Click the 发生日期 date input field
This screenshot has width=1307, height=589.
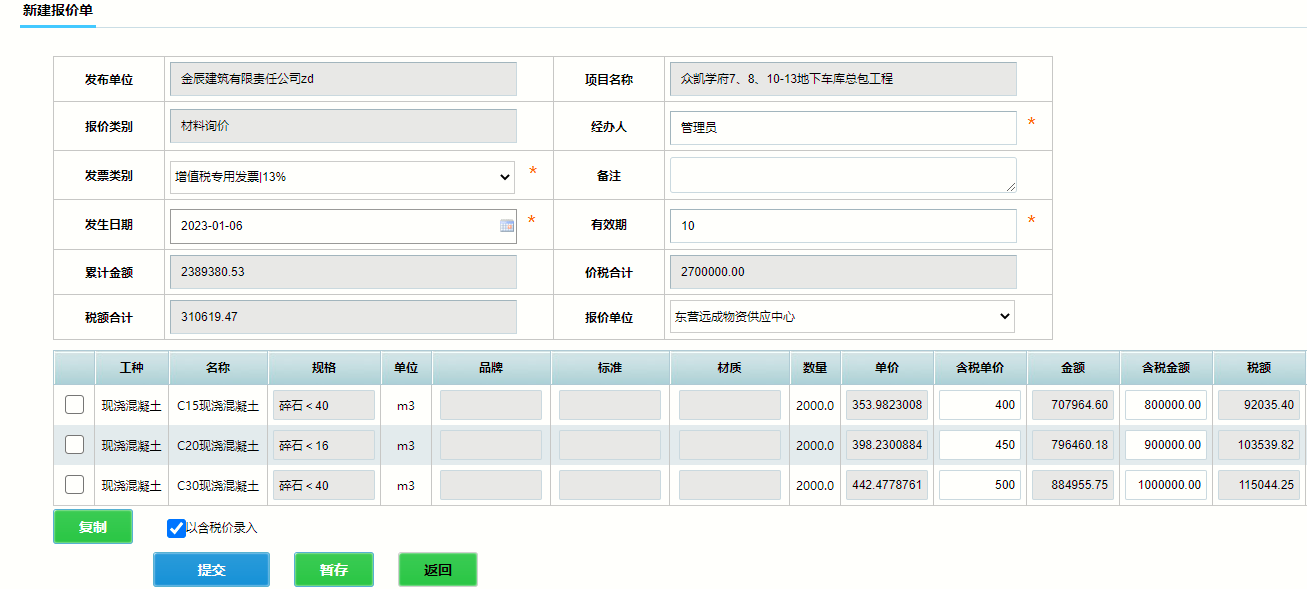(x=335, y=226)
